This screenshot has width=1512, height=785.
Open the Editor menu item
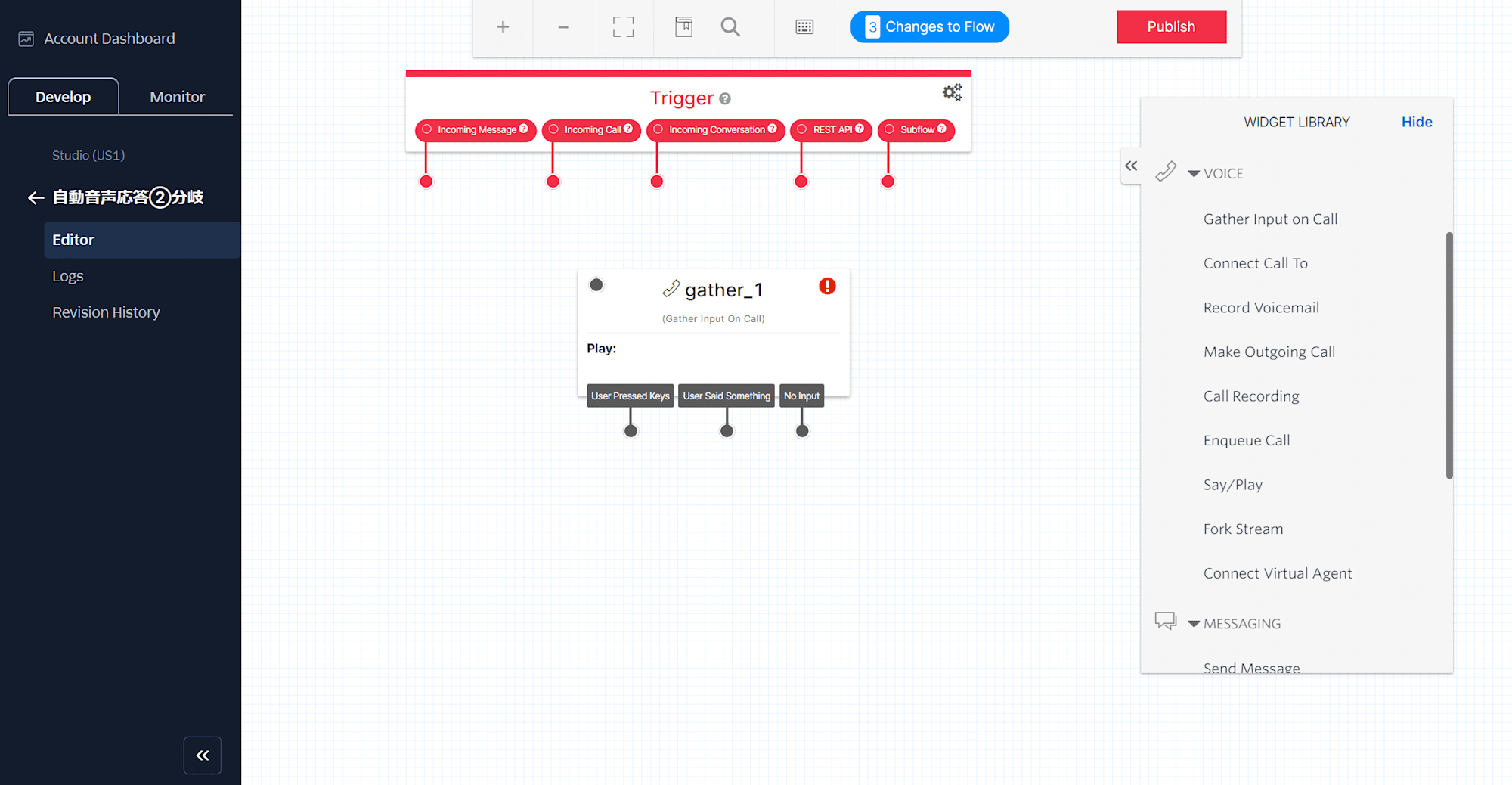click(142, 240)
